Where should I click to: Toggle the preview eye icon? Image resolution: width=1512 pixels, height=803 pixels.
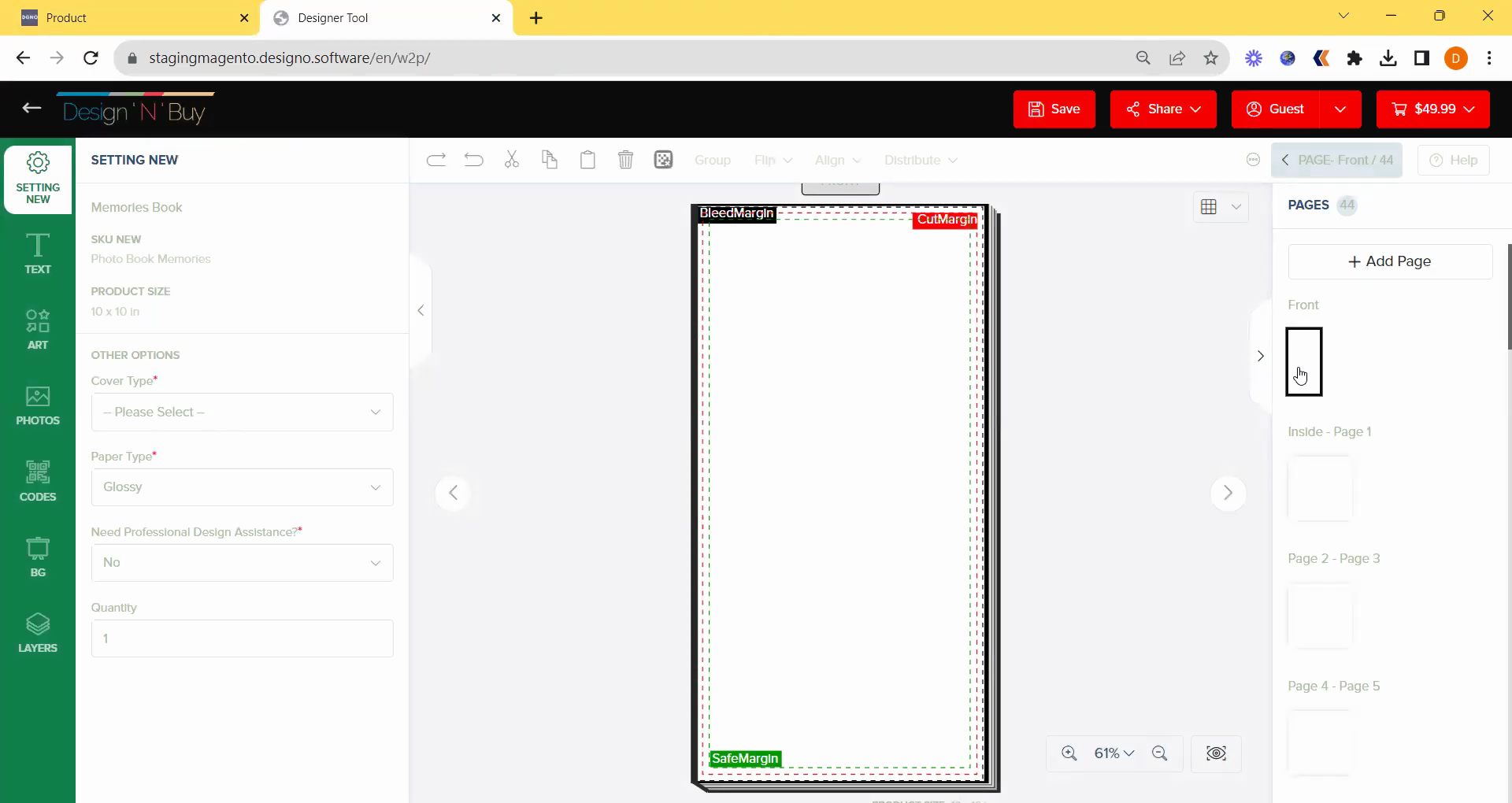(x=1216, y=753)
